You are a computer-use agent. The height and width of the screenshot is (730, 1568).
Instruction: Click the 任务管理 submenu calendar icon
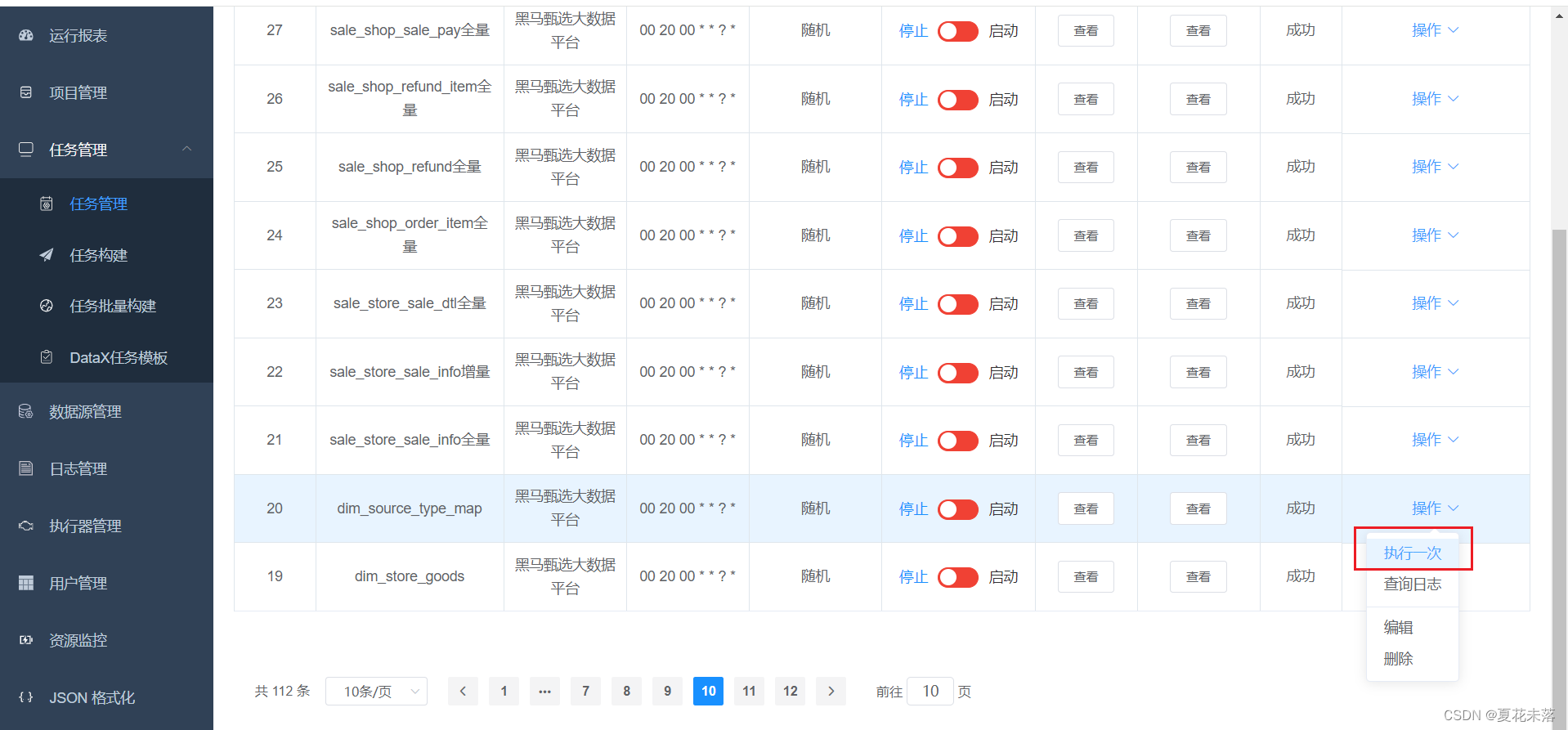(47, 204)
